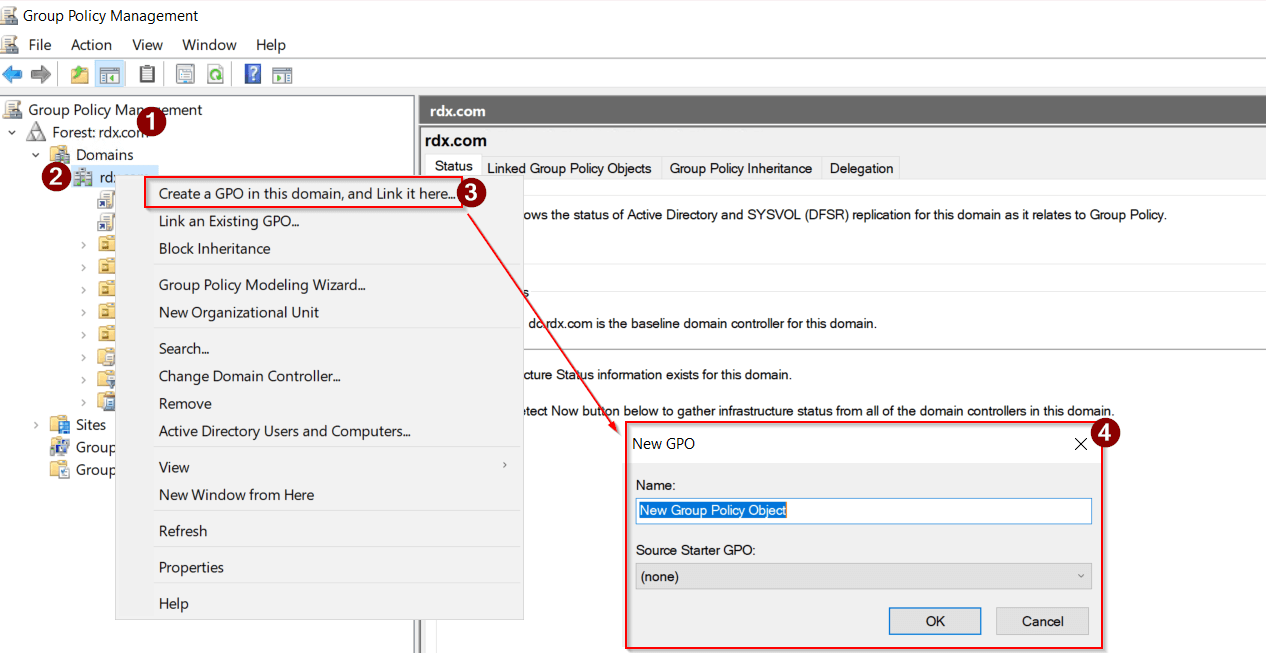
Task: Click the Refresh toolbar icon
Action: (214, 73)
